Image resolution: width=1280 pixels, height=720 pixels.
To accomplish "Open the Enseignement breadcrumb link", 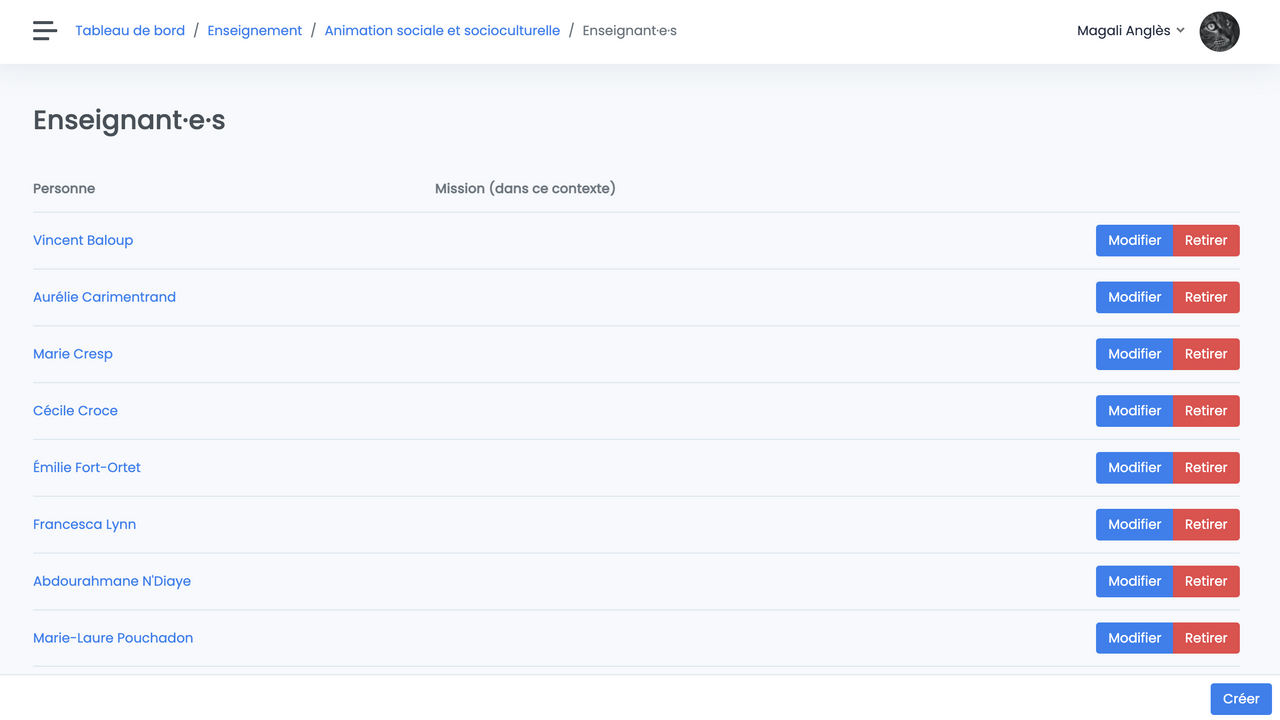I will click(254, 31).
